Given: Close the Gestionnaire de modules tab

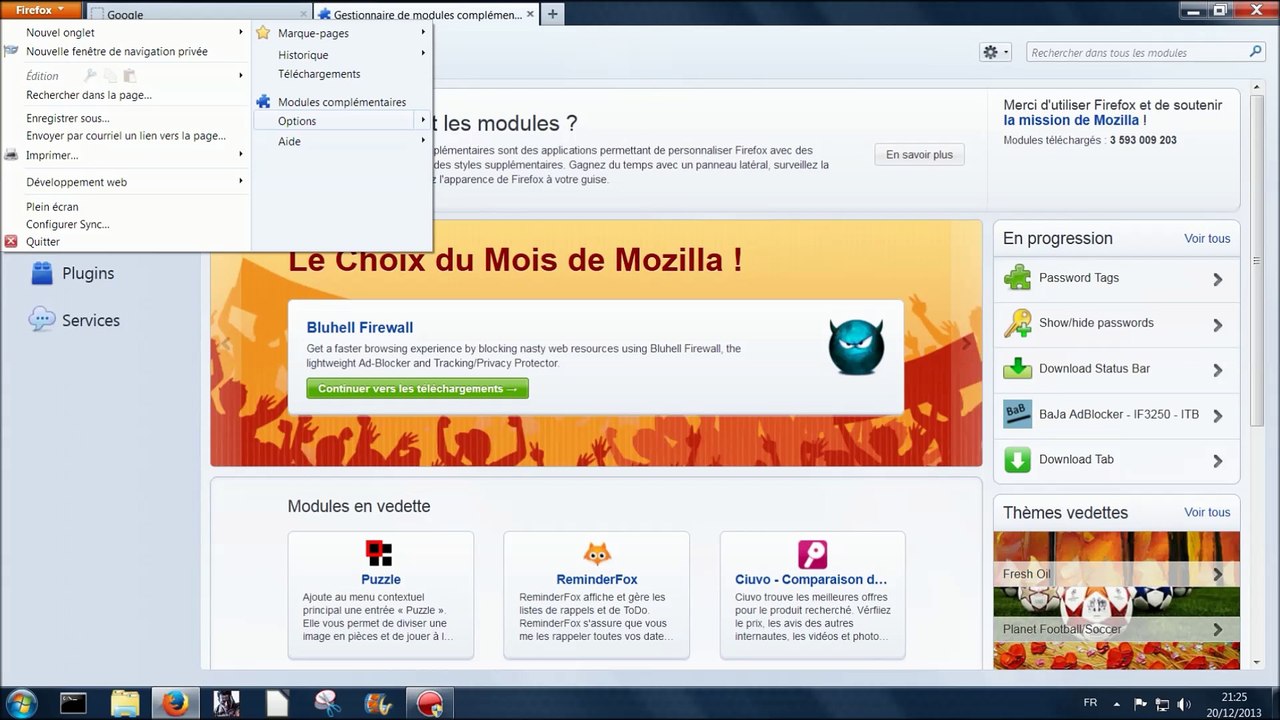Looking at the screenshot, I should [x=528, y=15].
